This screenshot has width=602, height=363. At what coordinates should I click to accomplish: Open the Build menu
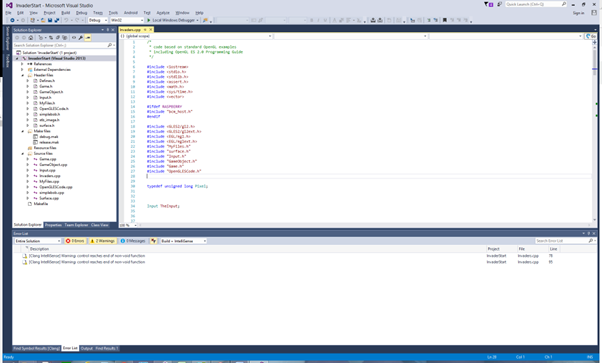[x=66, y=13]
